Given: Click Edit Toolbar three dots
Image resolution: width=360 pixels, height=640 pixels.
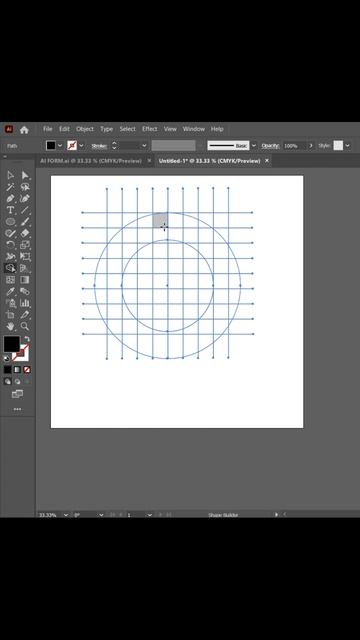Looking at the screenshot, I should 17,409.
